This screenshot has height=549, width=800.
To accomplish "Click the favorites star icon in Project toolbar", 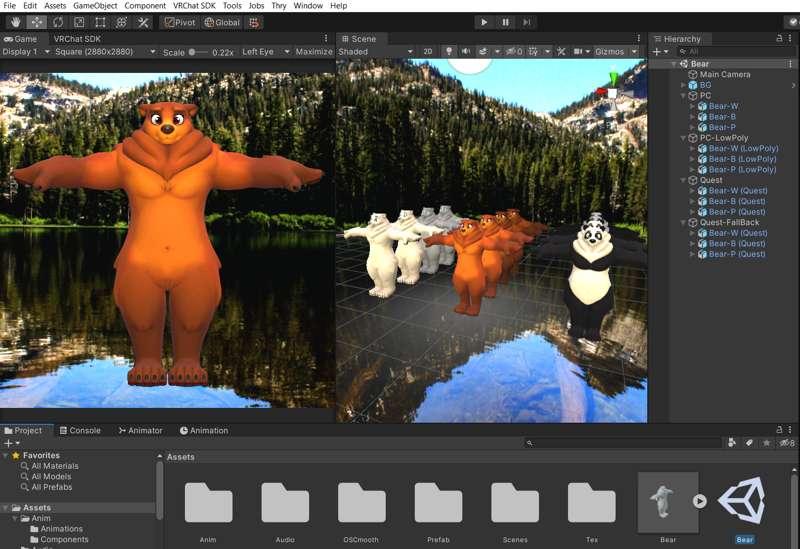I will click(766, 443).
